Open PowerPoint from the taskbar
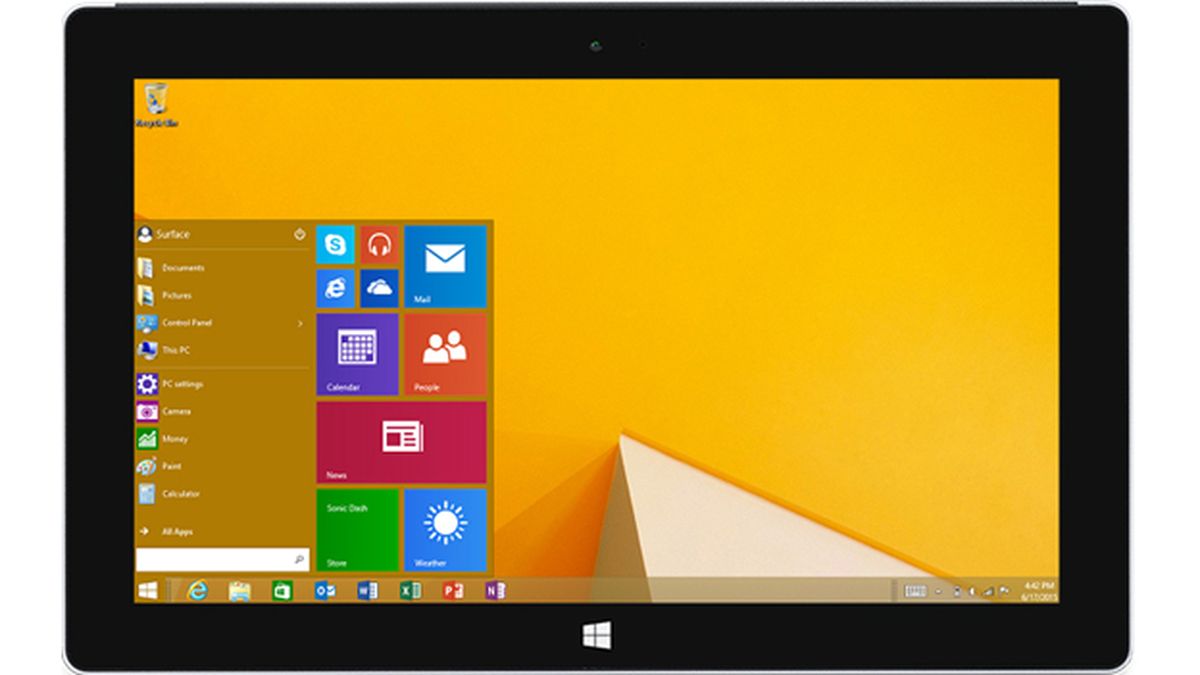The height and width of the screenshot is (675, 1200). tap(452, 590)
